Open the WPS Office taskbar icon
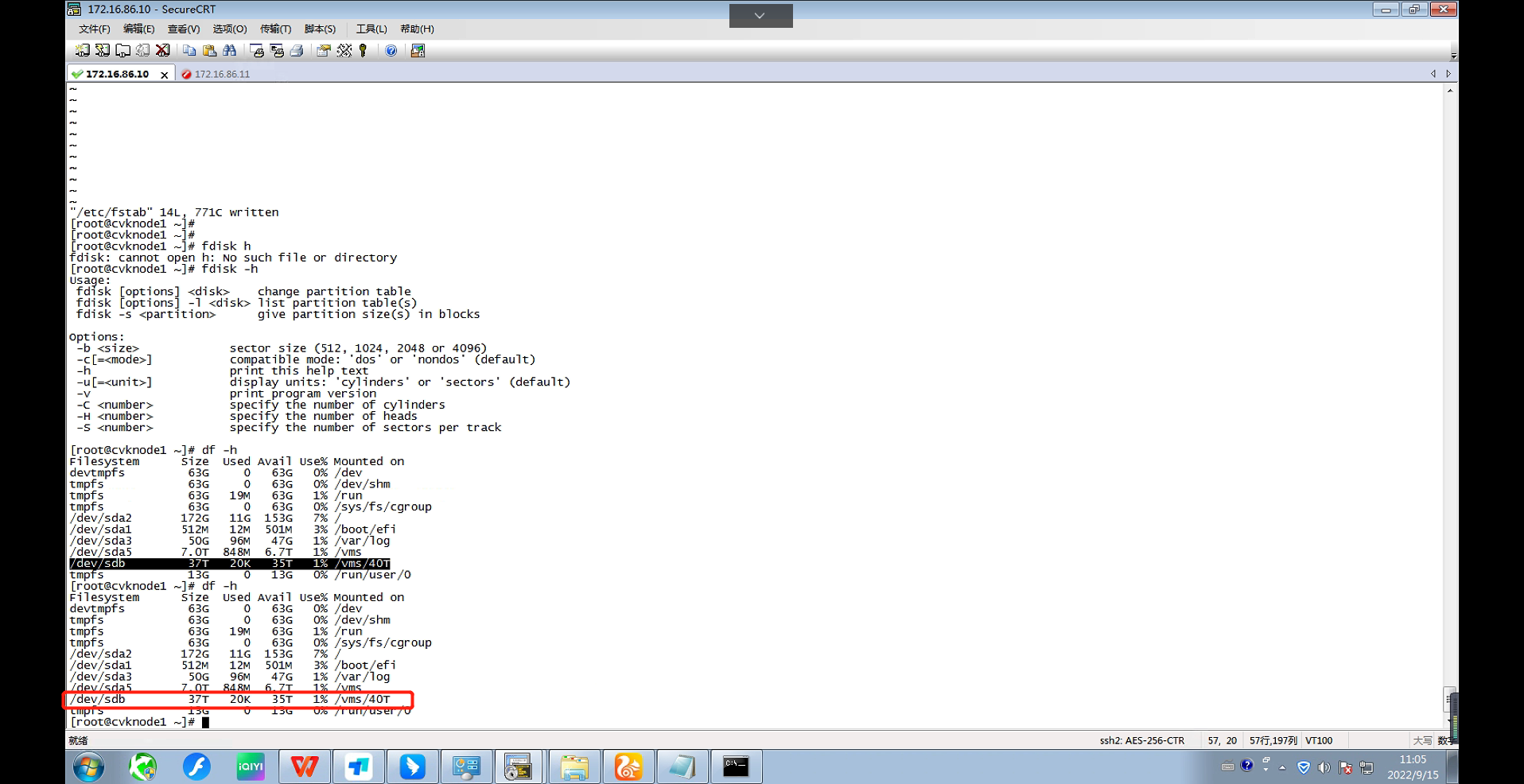Viewport: 1524px width, 784px height. (x=305, y=767)
